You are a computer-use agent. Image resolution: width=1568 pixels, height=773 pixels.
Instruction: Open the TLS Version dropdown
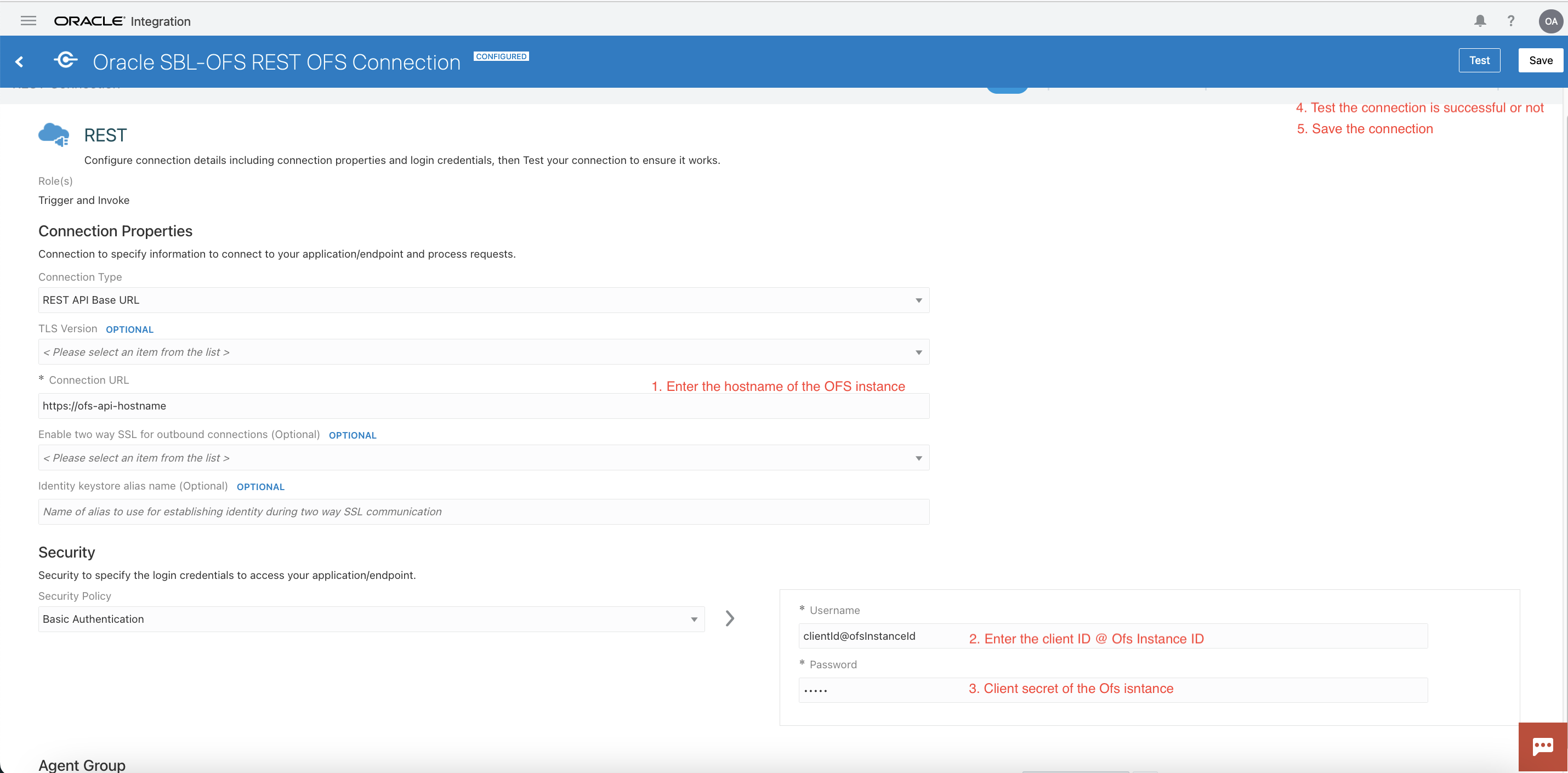tap(484, 352)
